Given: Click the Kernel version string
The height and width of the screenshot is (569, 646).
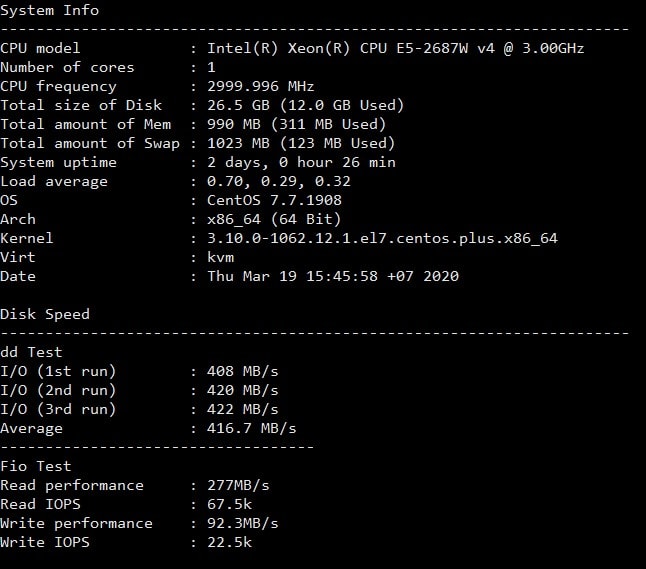Looking at the screenshot, I should point(382,238).
